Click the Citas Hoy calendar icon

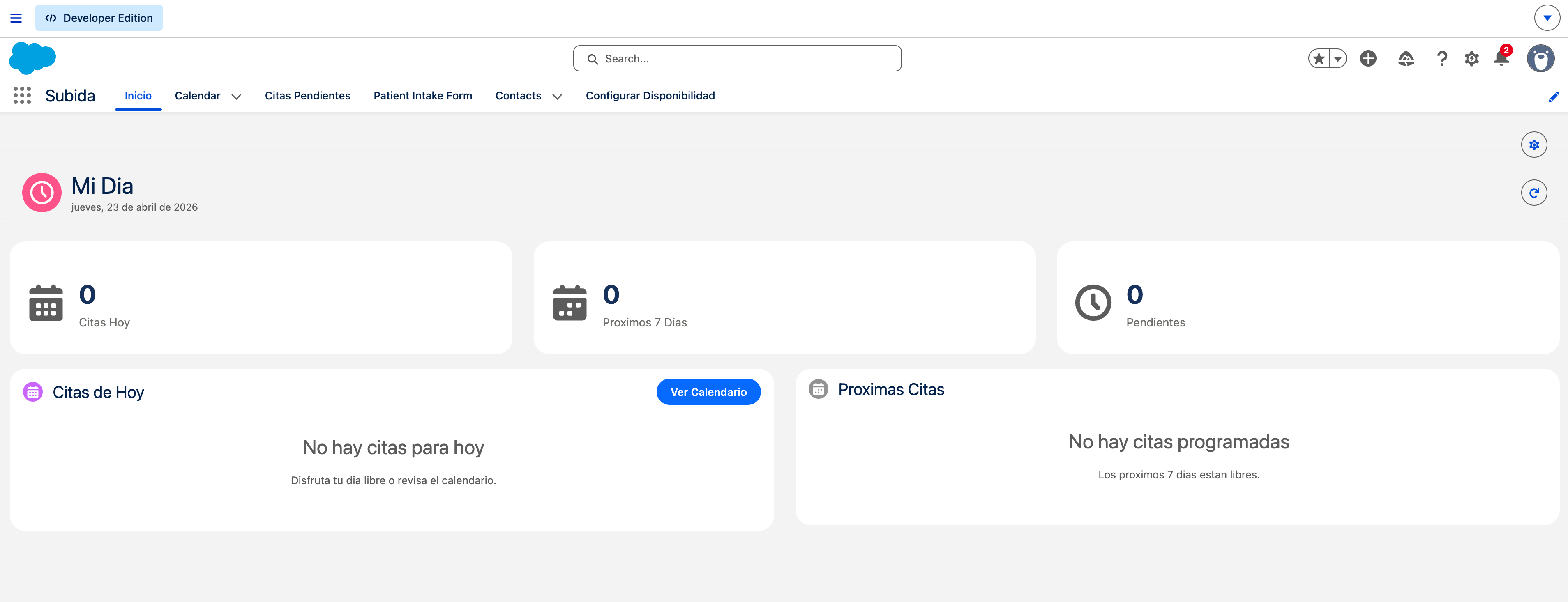46,302
